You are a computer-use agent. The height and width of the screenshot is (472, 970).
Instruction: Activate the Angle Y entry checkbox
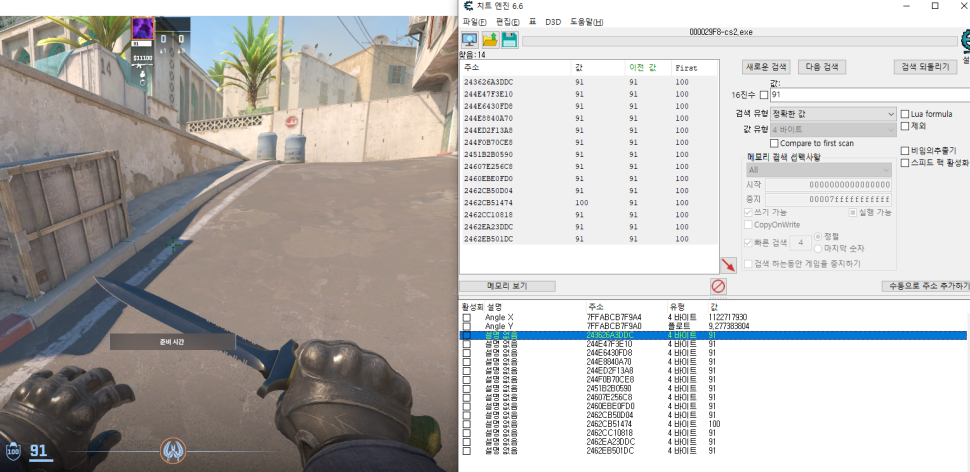(x=466, y=326)
